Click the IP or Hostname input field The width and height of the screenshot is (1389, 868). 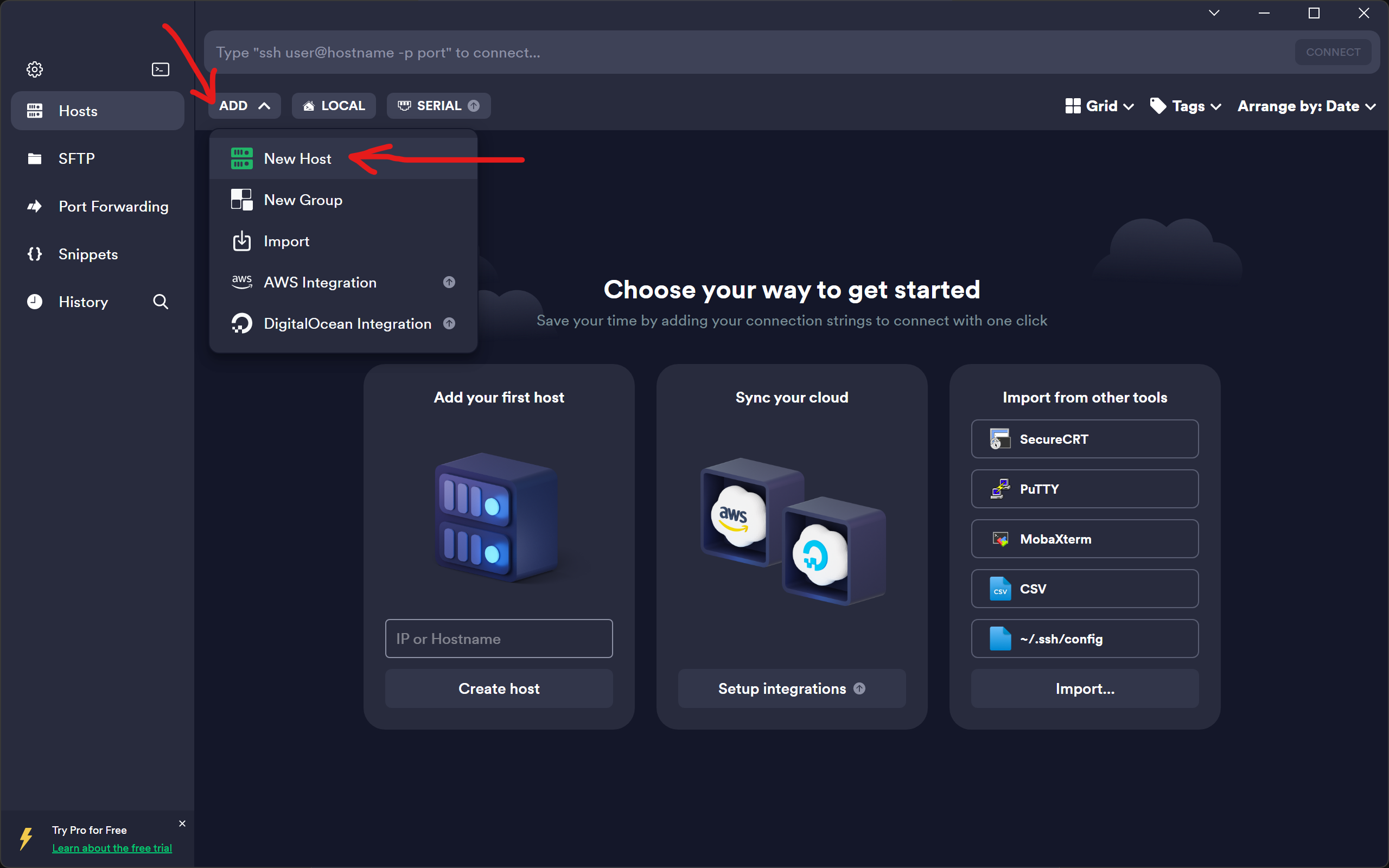point(499,639)
